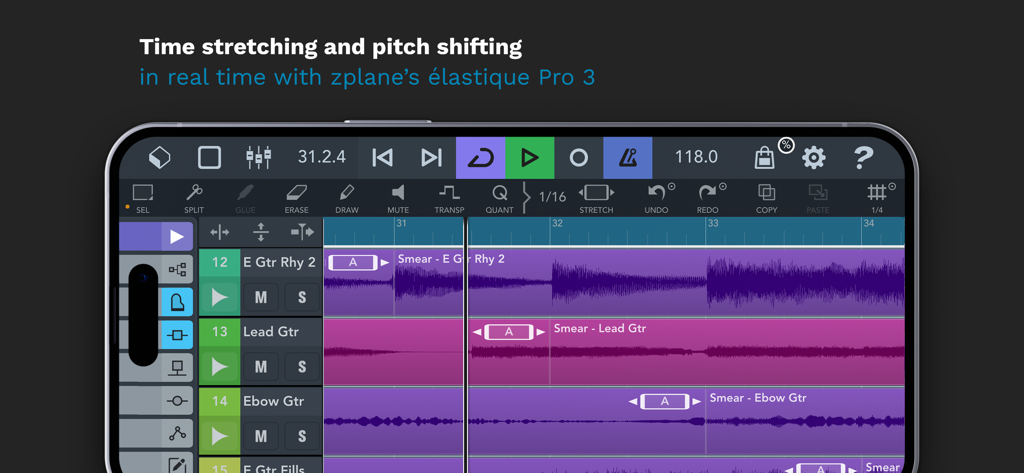
Task: Open Help question mark
Action: coord(863,157)
